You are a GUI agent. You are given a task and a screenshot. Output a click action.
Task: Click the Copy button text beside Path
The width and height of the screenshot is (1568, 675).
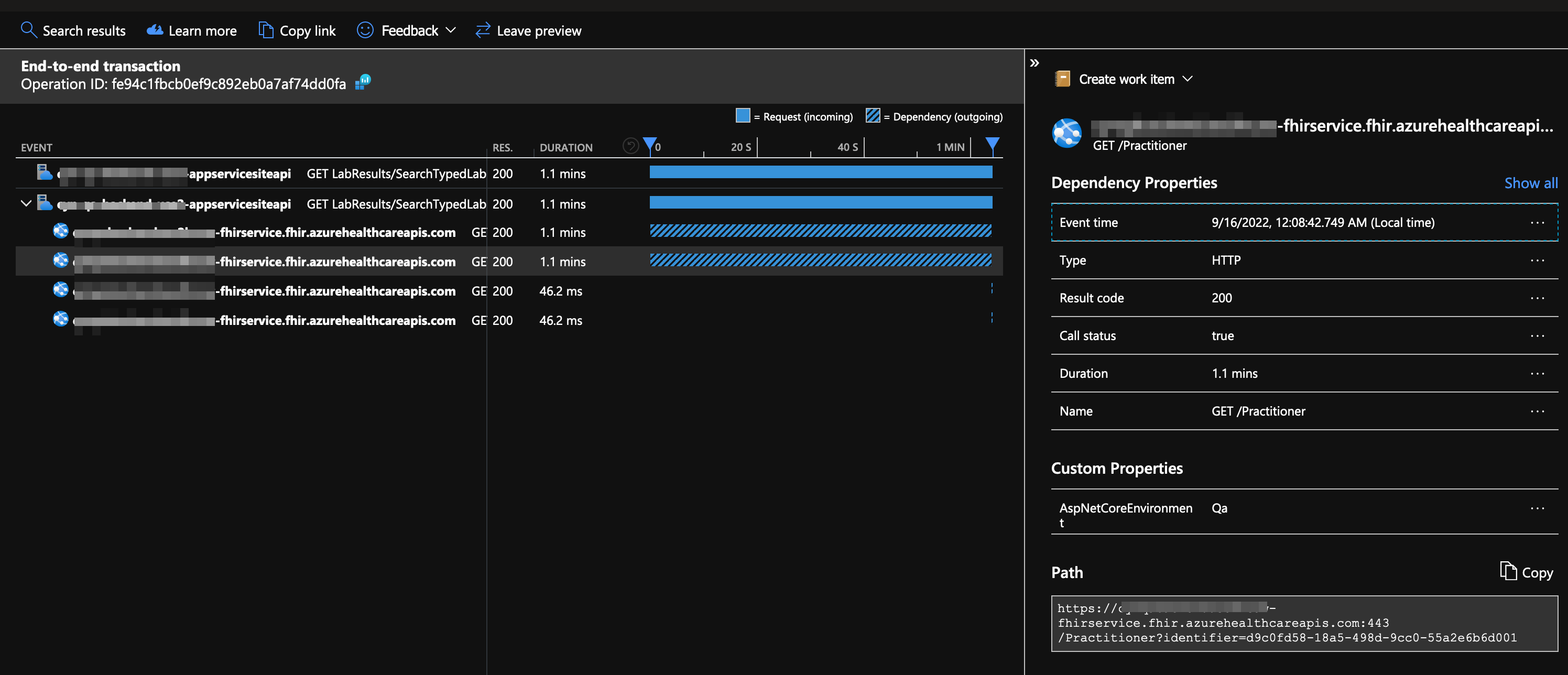[x=1537, y=573]
